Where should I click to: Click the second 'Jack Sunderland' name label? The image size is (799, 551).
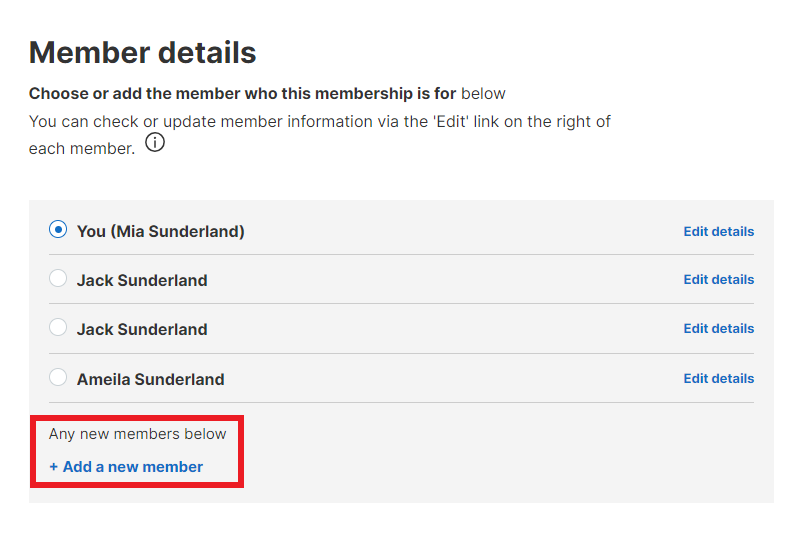[142, 329]
